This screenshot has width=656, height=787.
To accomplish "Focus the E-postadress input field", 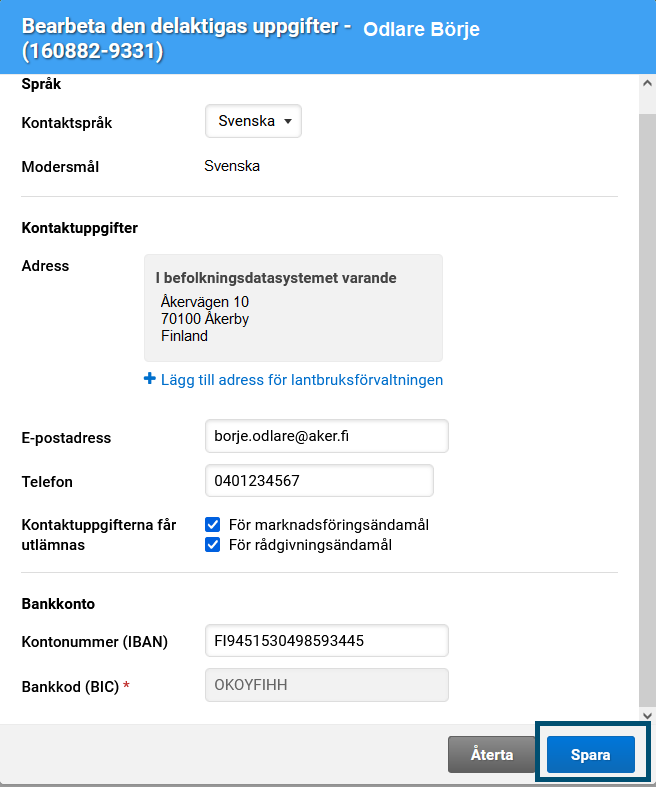I will [326, 437].
